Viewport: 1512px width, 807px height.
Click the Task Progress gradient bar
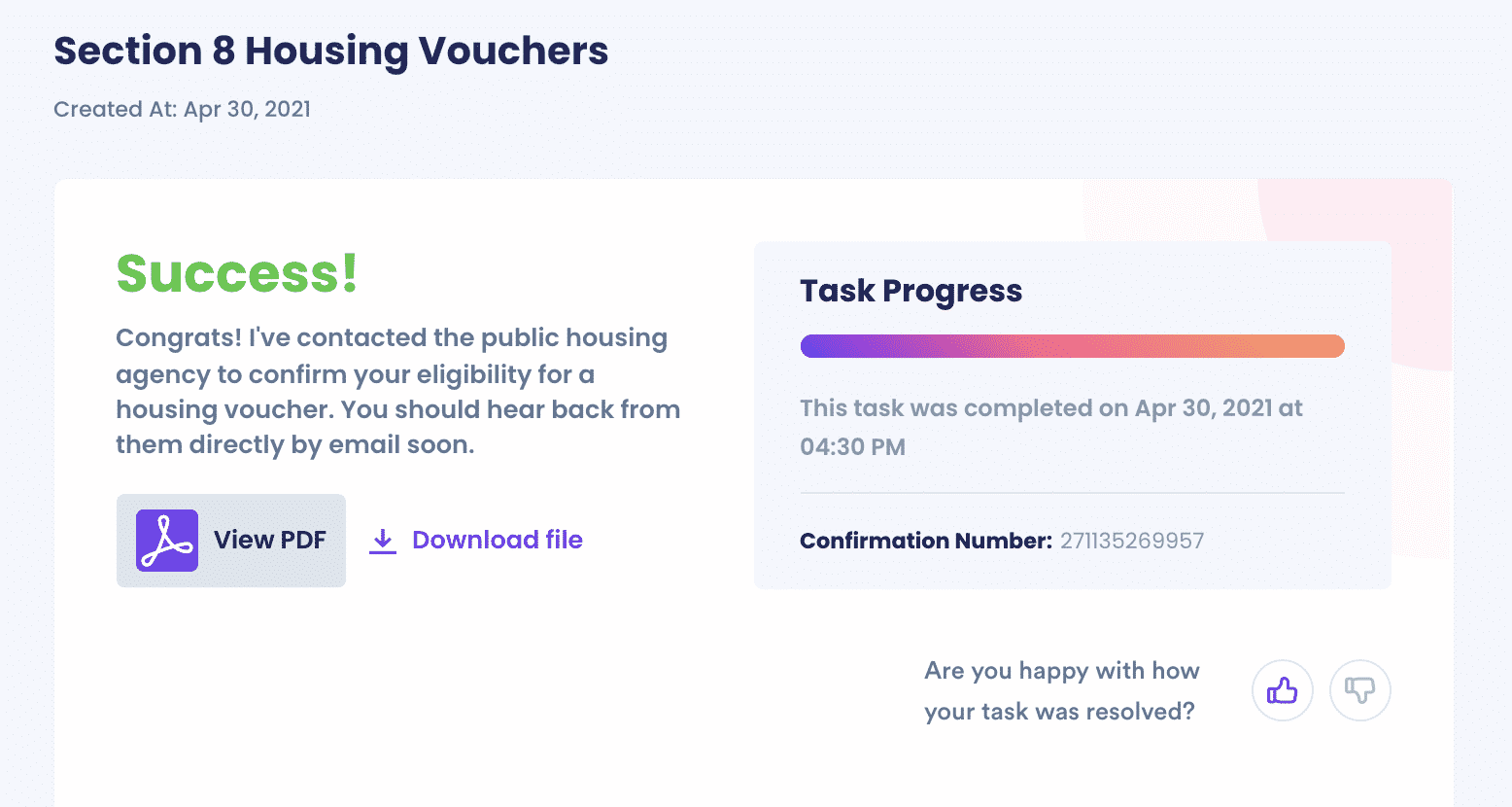(1073, 346)
